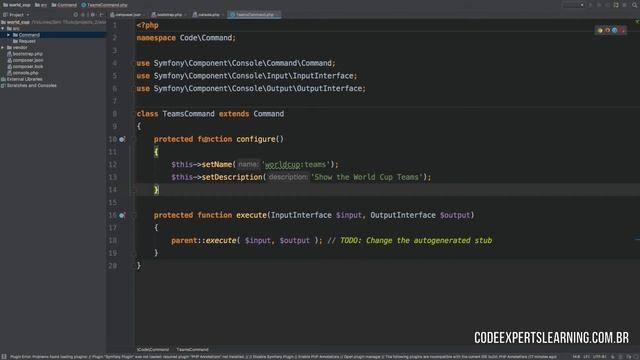
Task: Click \Code\Command in bottom editor breadcrumb
Action: click(x=153, y=349)
